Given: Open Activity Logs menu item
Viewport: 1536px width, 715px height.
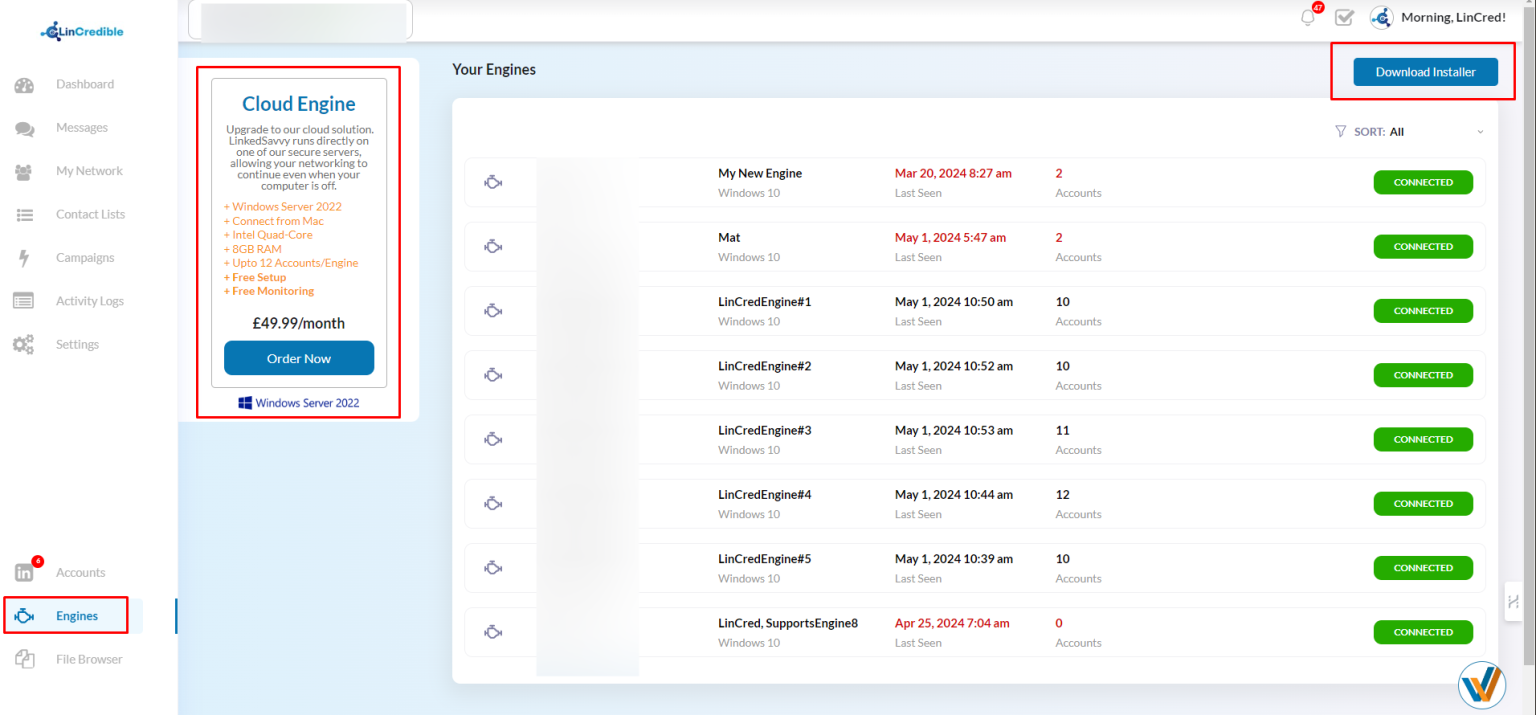Looking at the screenshot, I should 90,301.
